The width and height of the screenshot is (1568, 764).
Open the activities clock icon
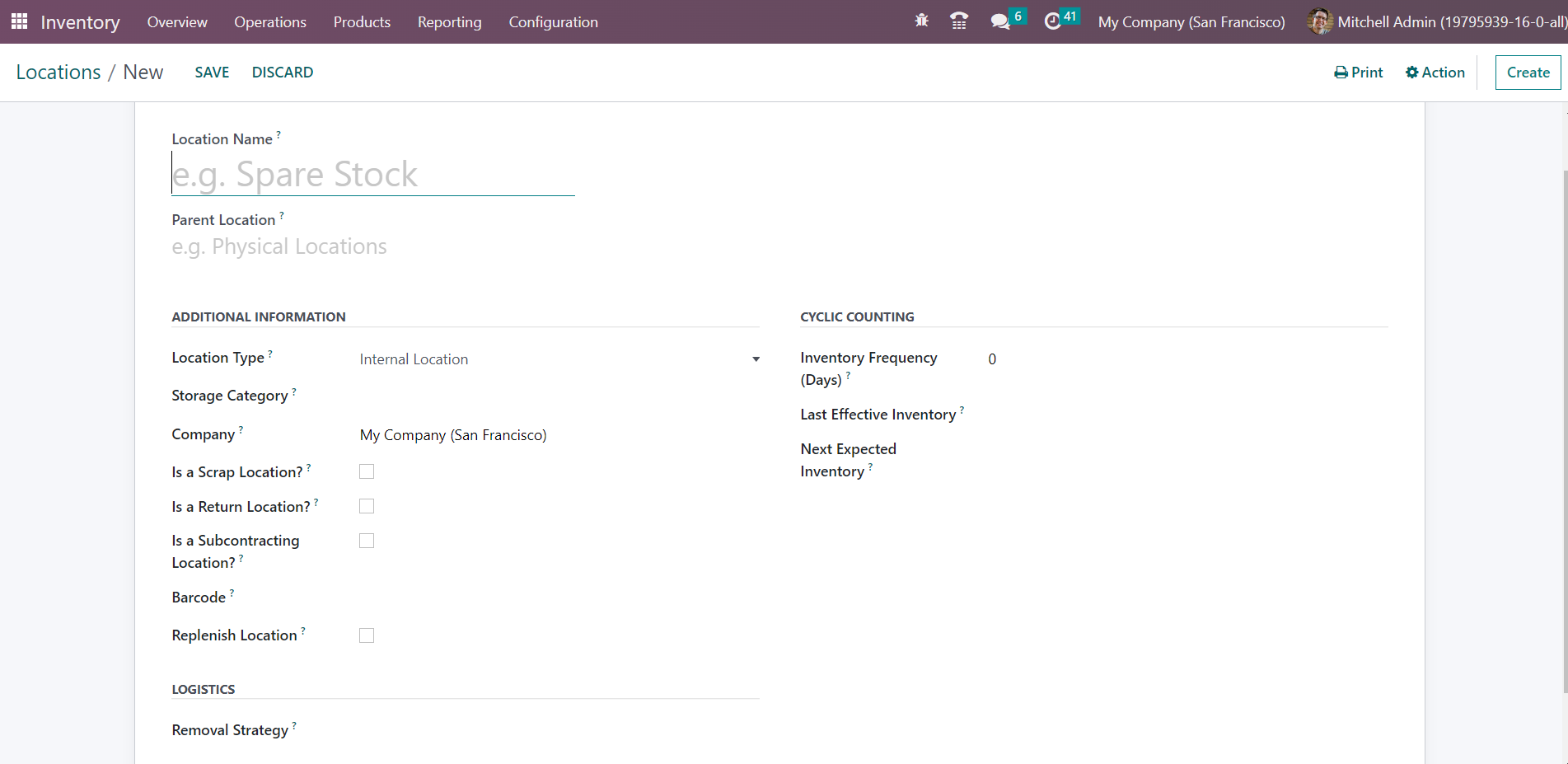point(1052,21)
